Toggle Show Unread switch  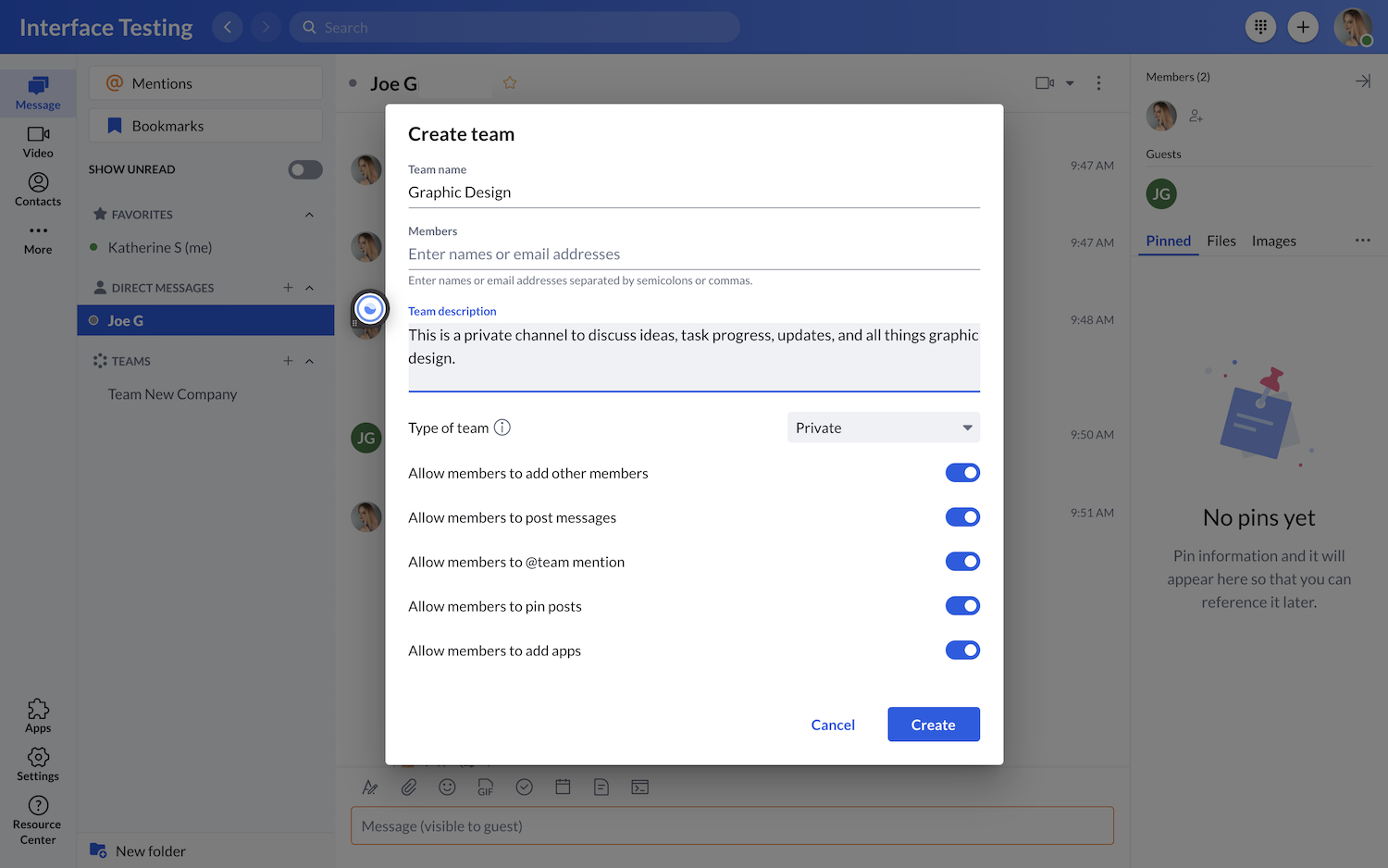point(305,169)
